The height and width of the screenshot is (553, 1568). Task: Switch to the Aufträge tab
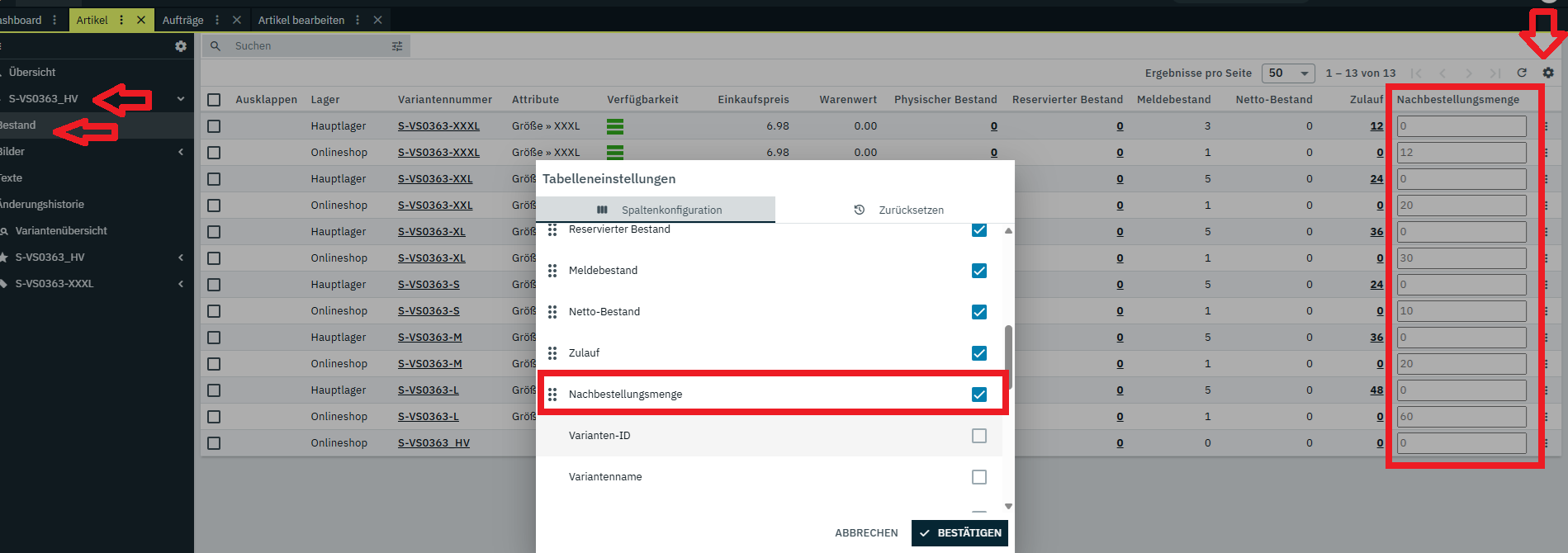click(182, 20)
